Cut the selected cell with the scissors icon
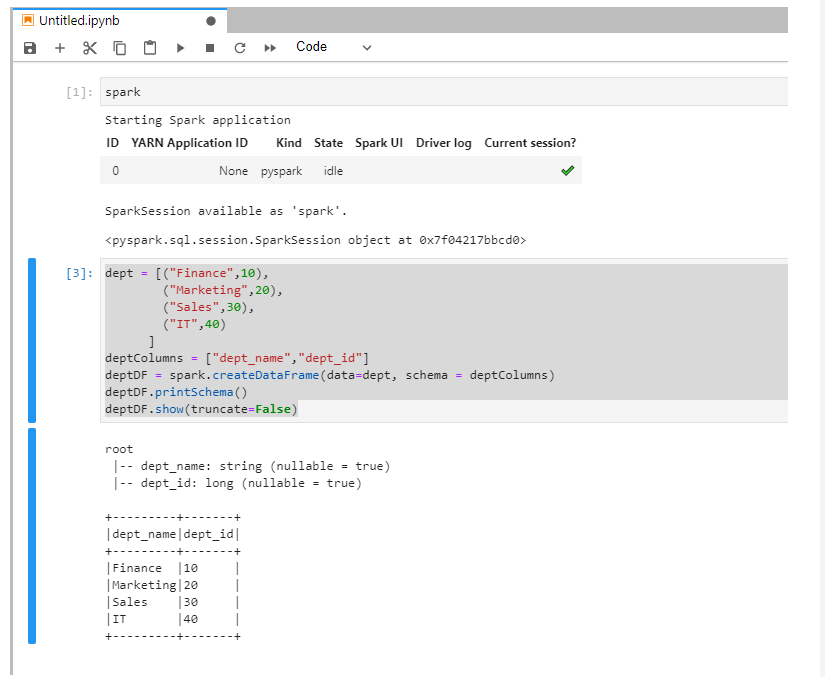Image resolution: width=825 pixels, height=677 pixels. click(x=90, y=48)
